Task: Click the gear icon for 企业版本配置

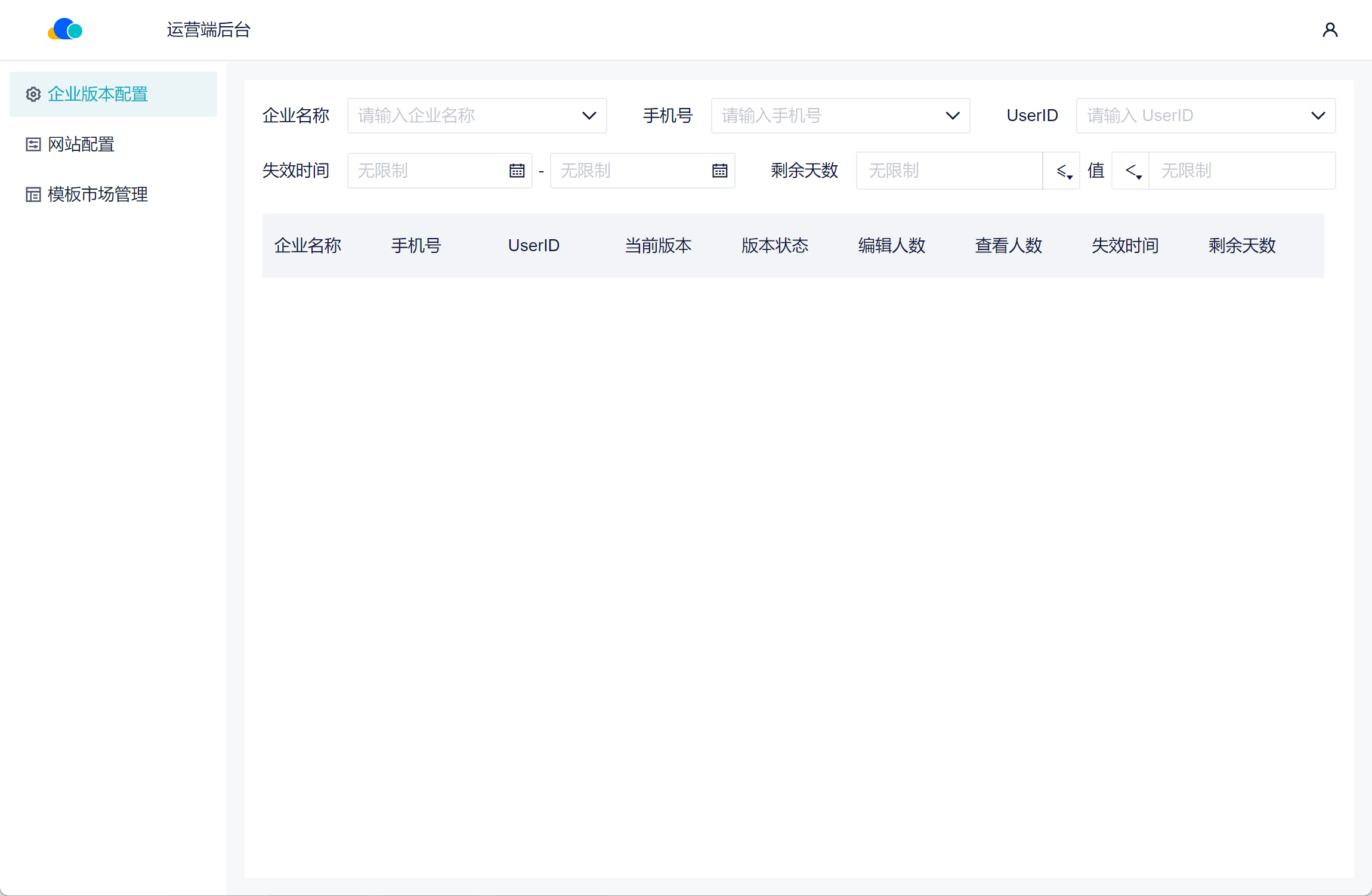Action: click(33, 94)
